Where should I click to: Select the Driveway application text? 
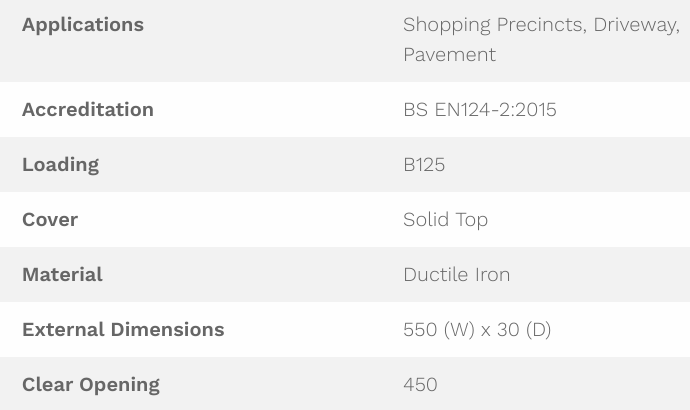pyautogui.click(x=636, y=25)
